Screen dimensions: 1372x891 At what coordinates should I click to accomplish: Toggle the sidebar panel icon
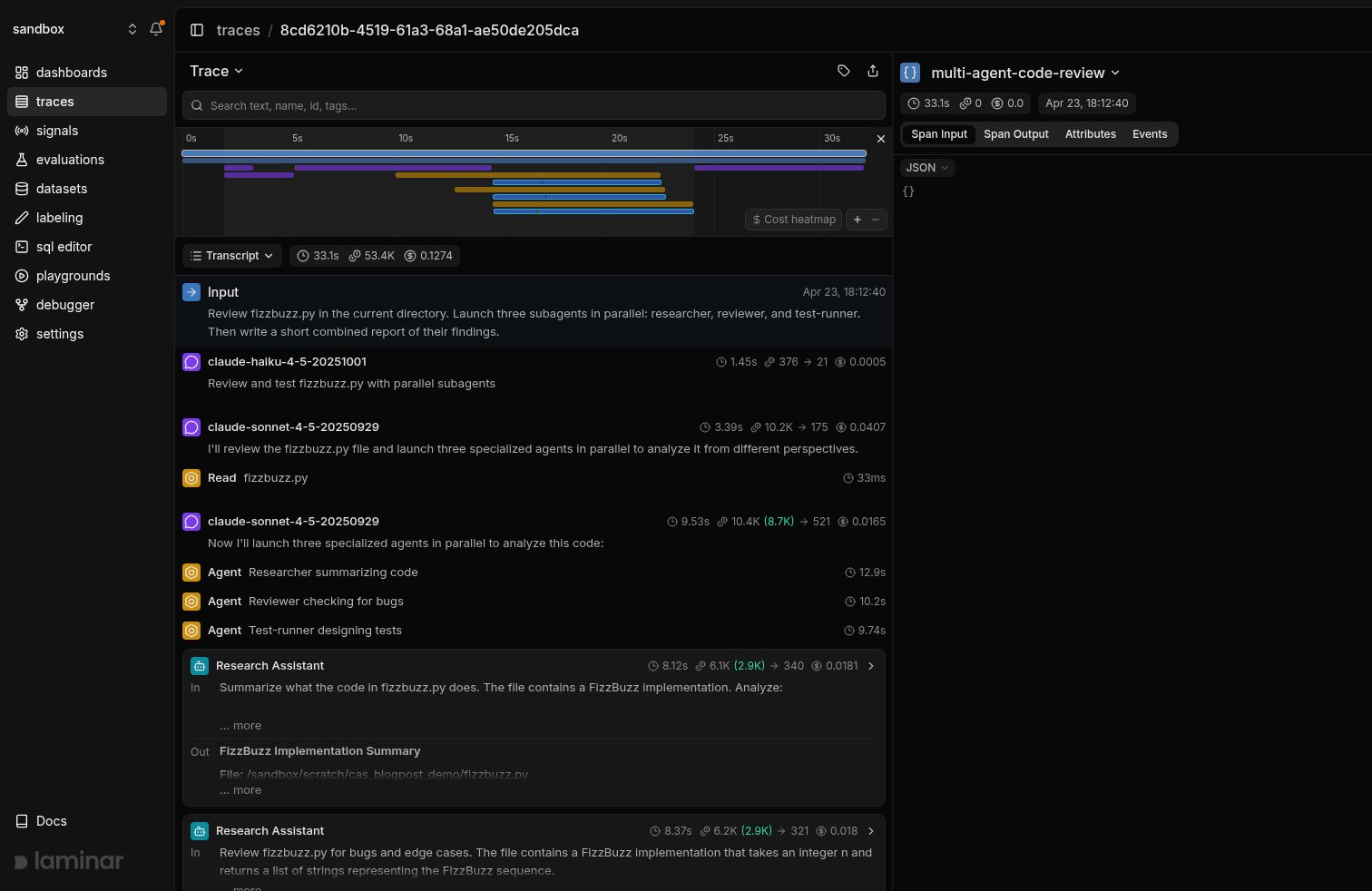click(x=197, y=30)
